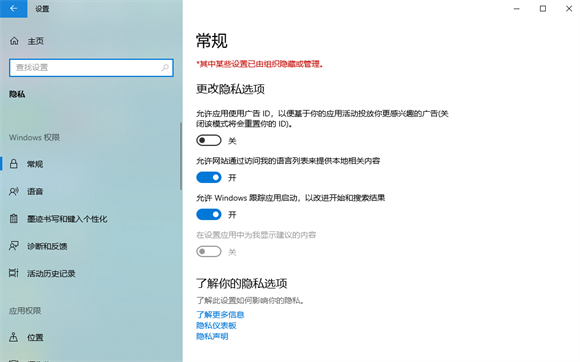This screenshot has height=362, width=580.
Task: Click the feedback icon beside 诊断和反馈
Action: click(x=14, y=246)
